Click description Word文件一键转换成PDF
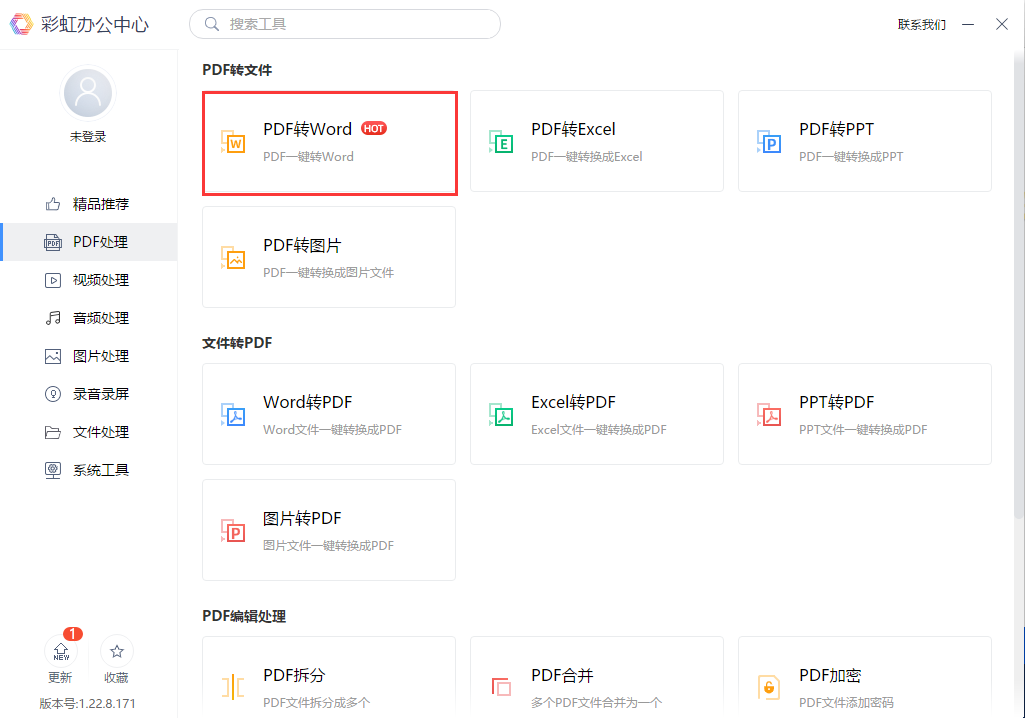 tap(332, 430)
